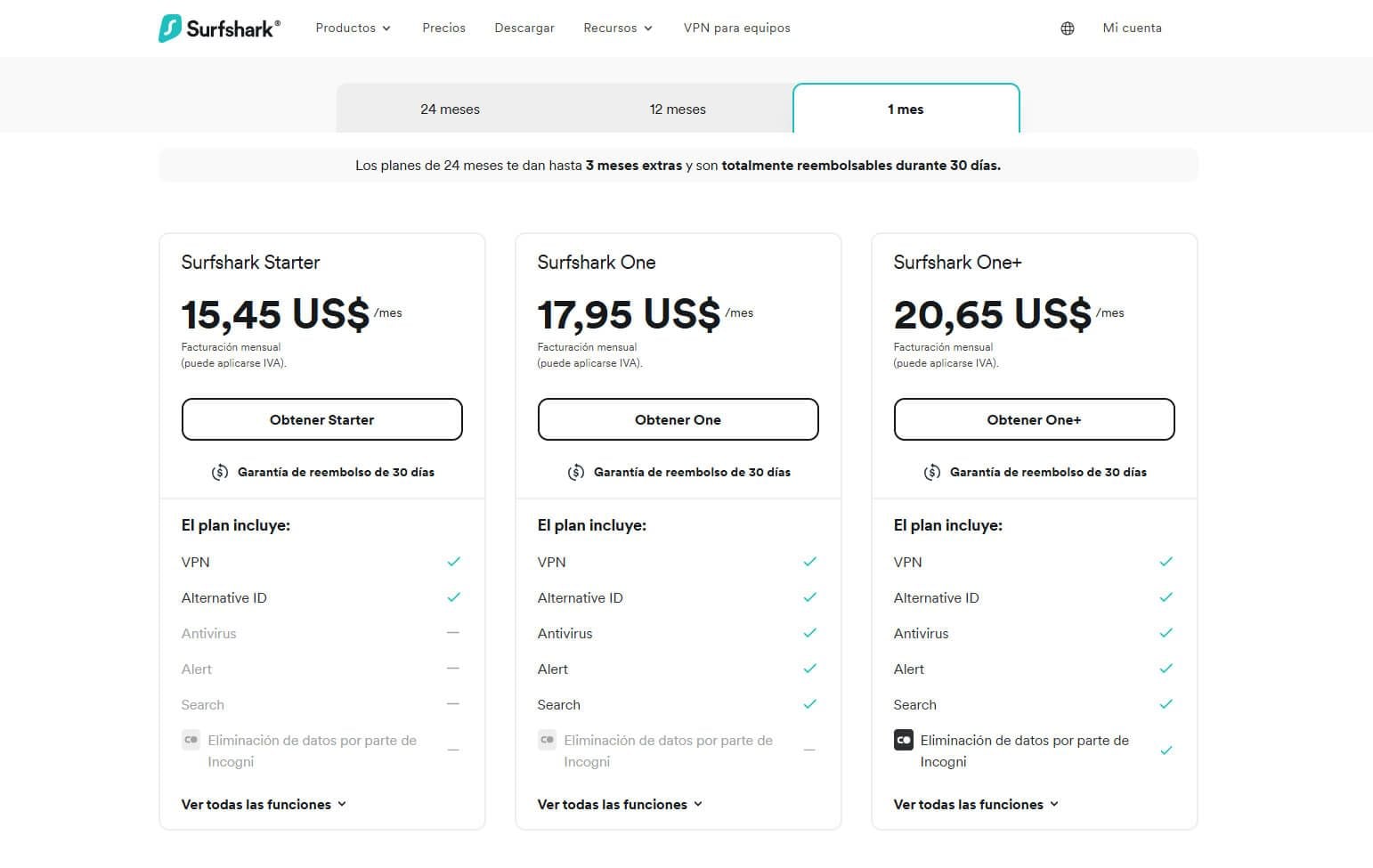Open the globe language selector icon
Image resolution: width=1373 pixels, height=868 pixels.
(1067, 28)
